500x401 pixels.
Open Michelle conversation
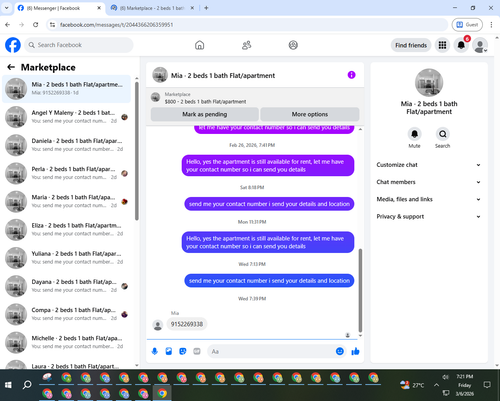point(66,342)
